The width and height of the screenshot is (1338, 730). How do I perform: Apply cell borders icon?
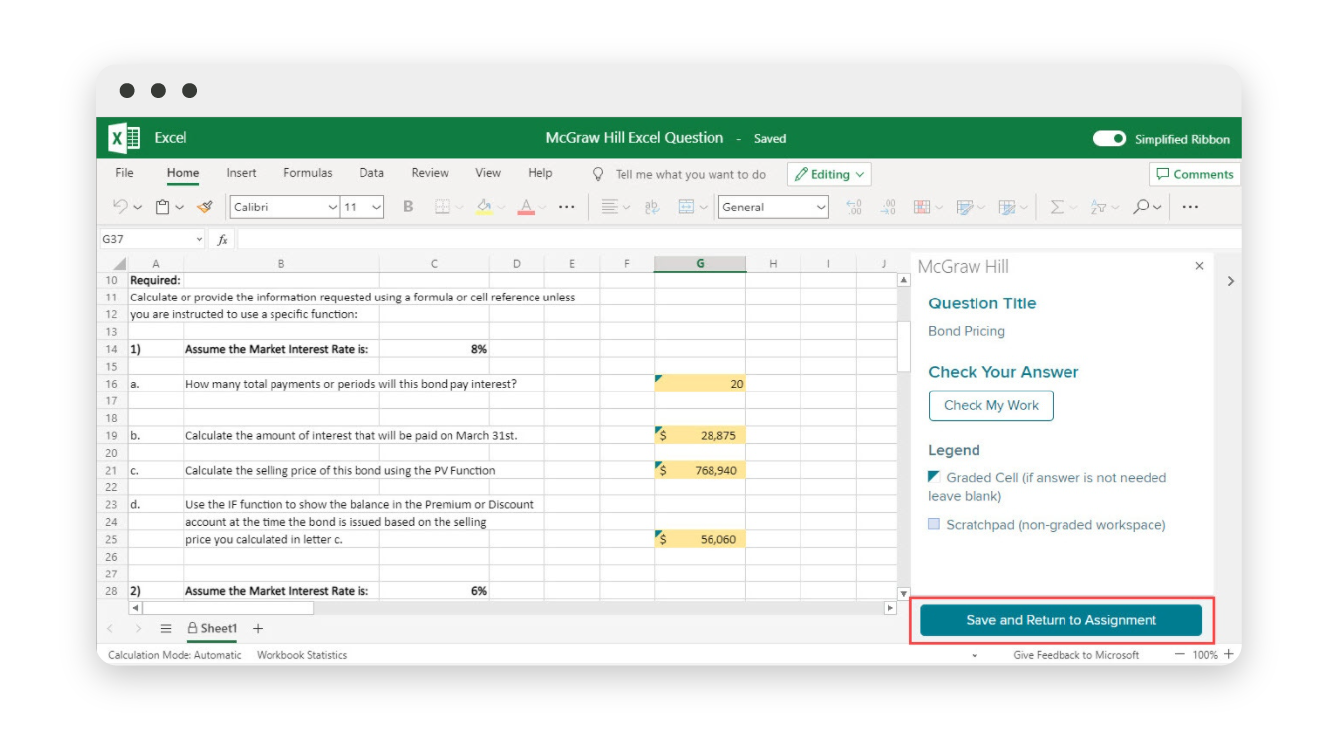click(443, 207)
